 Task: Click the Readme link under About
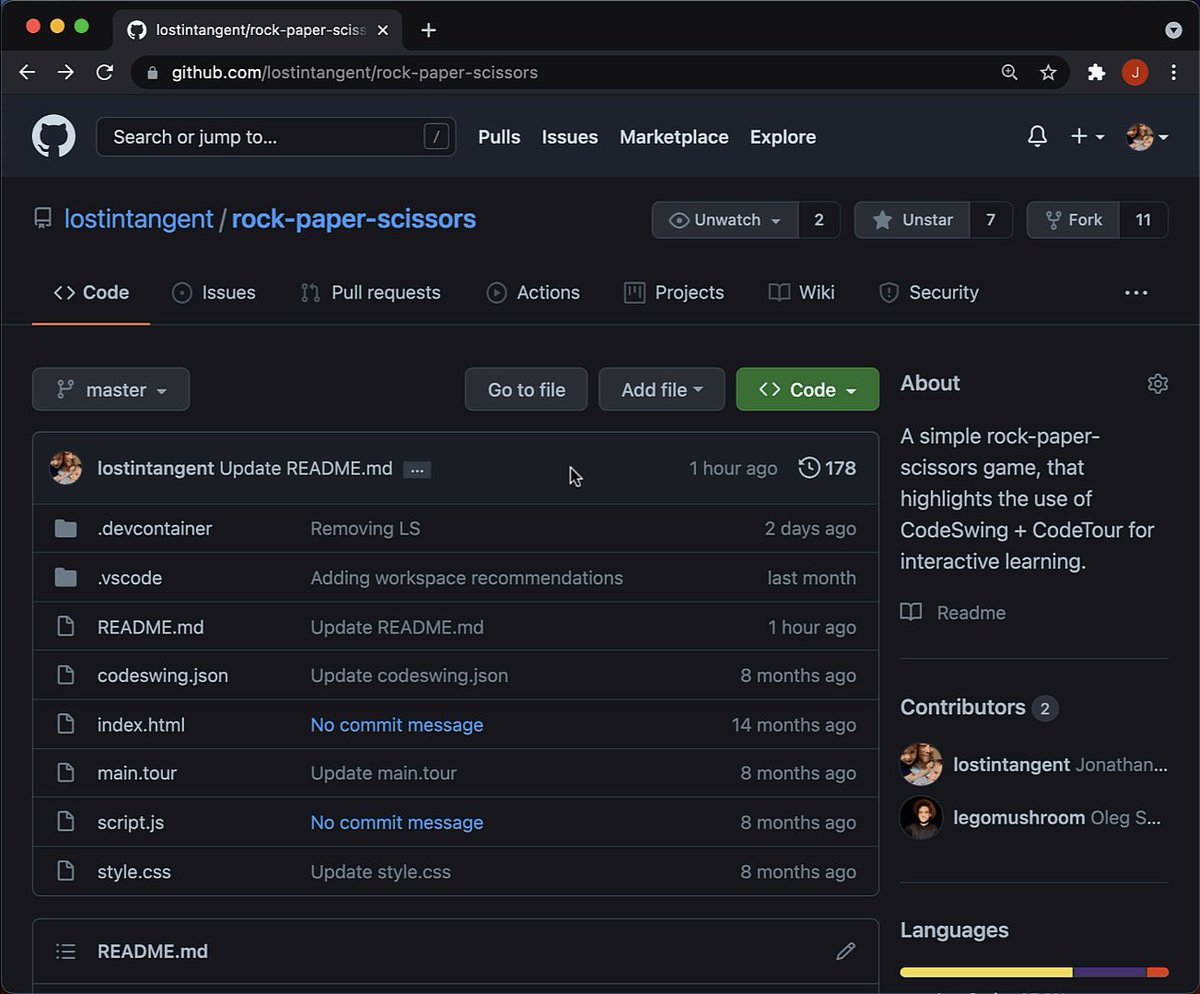pyautogui.click(x=953, y=612)
